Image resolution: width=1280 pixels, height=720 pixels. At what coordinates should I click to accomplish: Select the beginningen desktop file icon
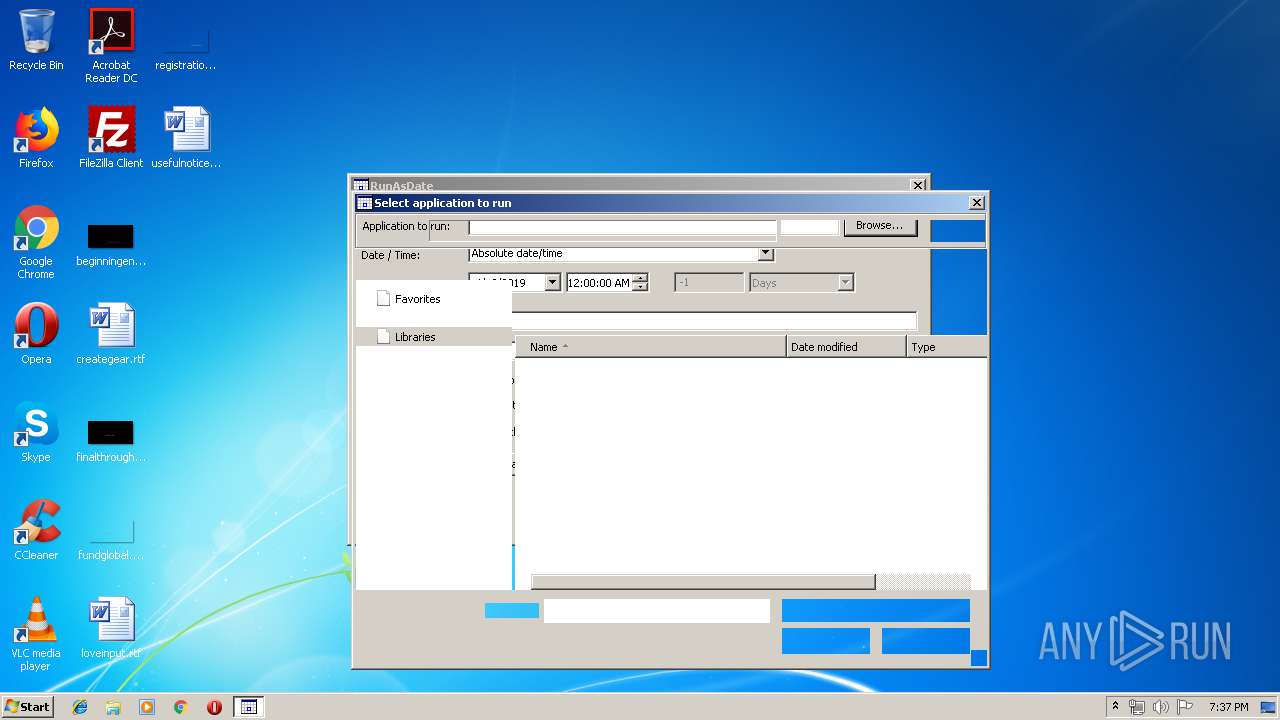(111, 244)
